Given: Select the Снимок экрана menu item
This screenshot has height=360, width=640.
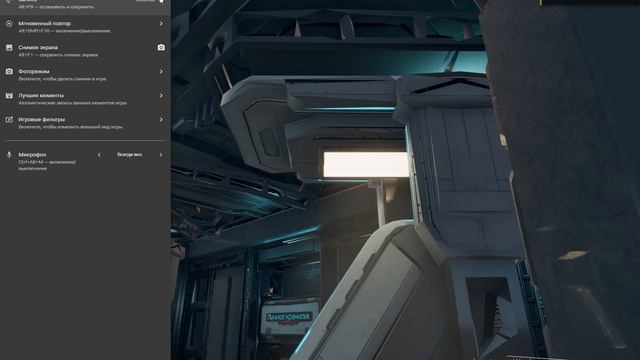Looking at the screenshot, I should (x=85, y=51).
